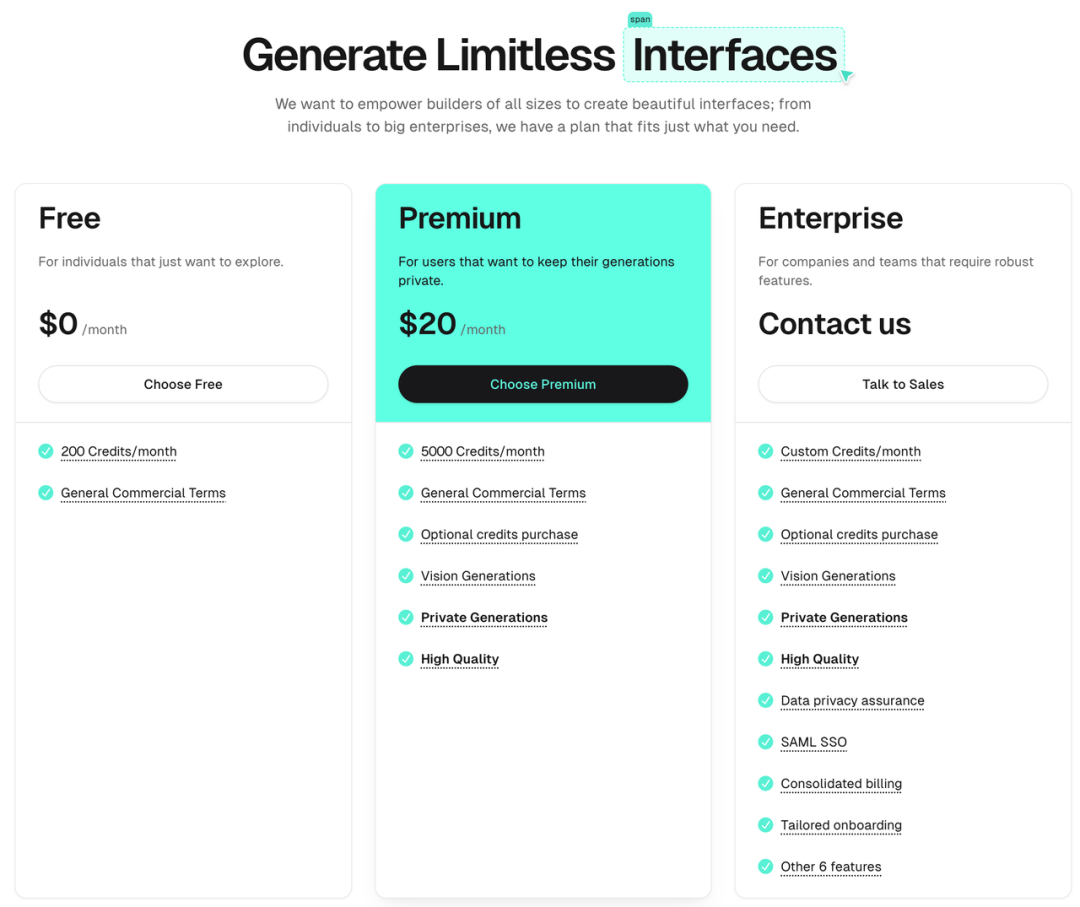Click checkmark icon beside Premium High Quality

(406, 659)
